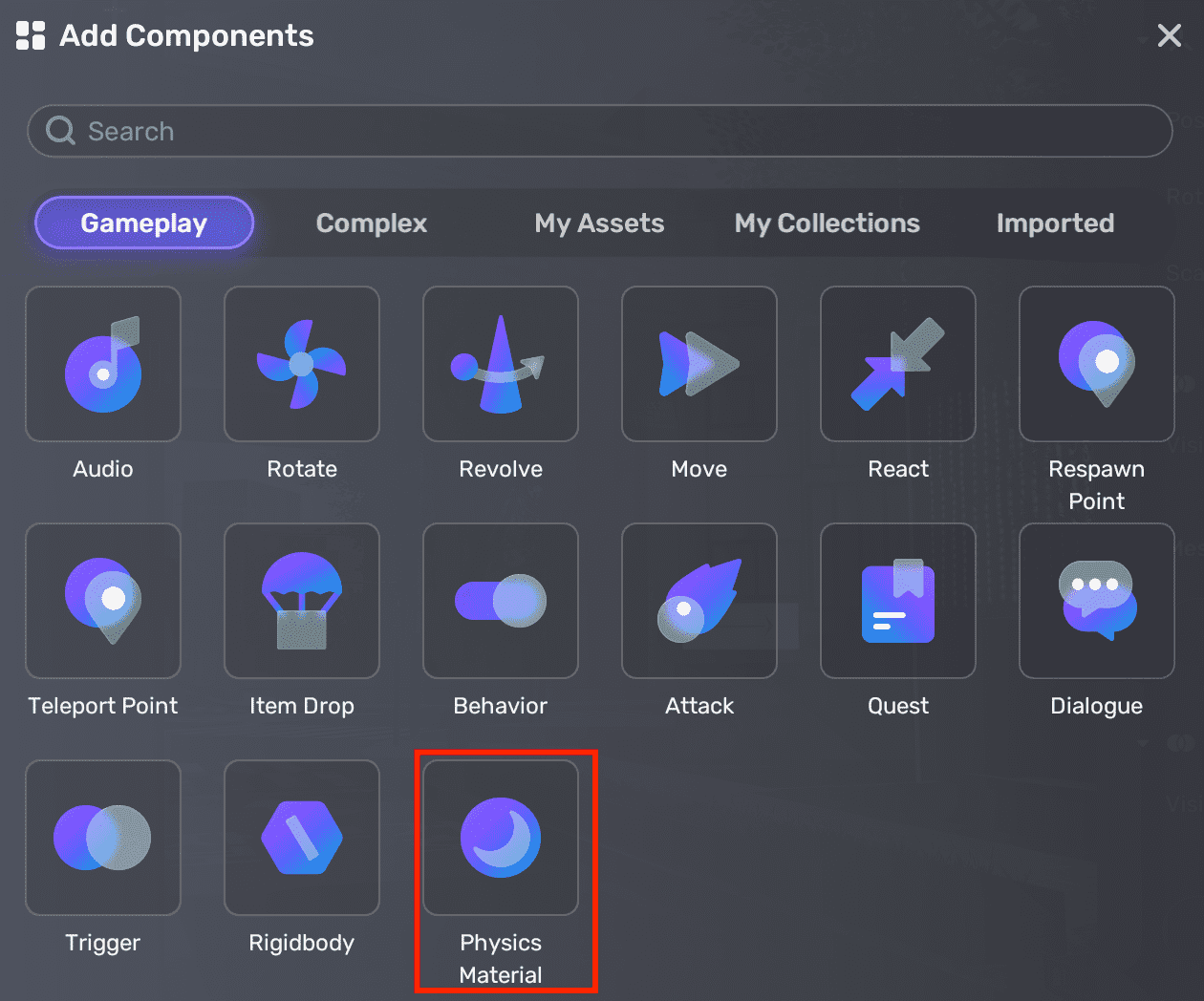Screen dimensions: 1204x1001
Task: Click the Search components field
Action: coord(600,131)
